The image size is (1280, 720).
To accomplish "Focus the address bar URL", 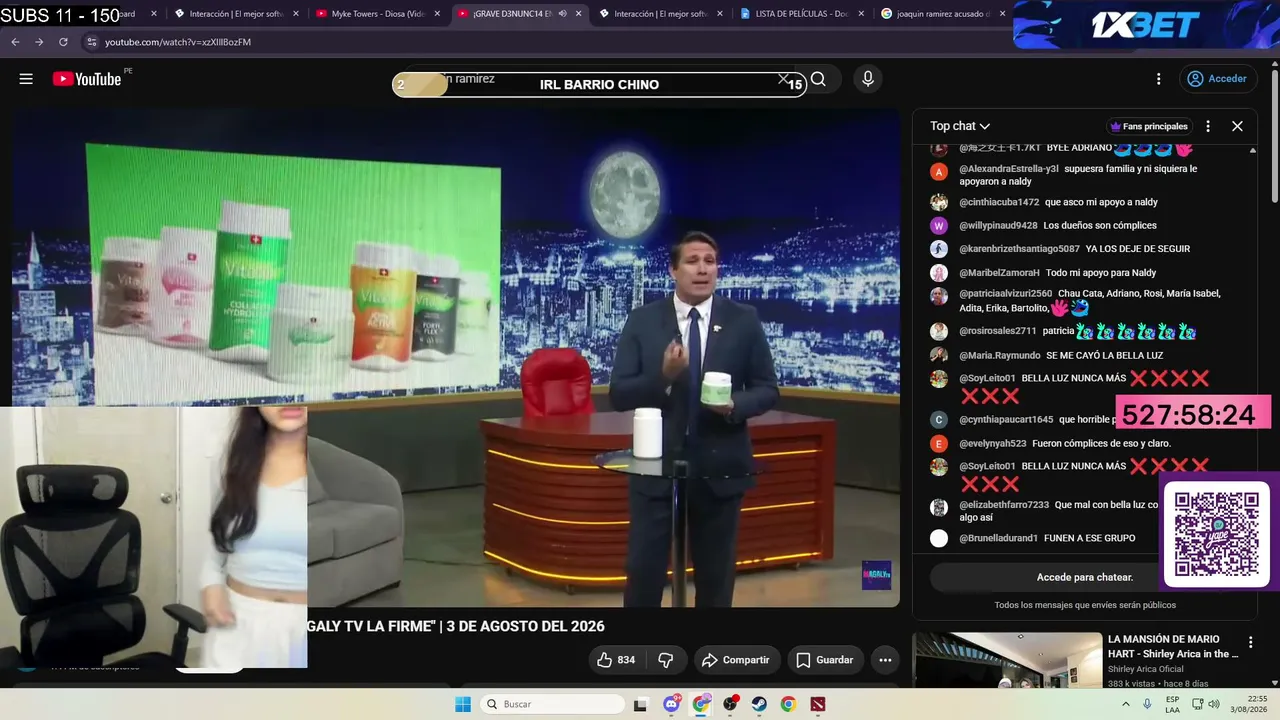I will tap(178, 42).
